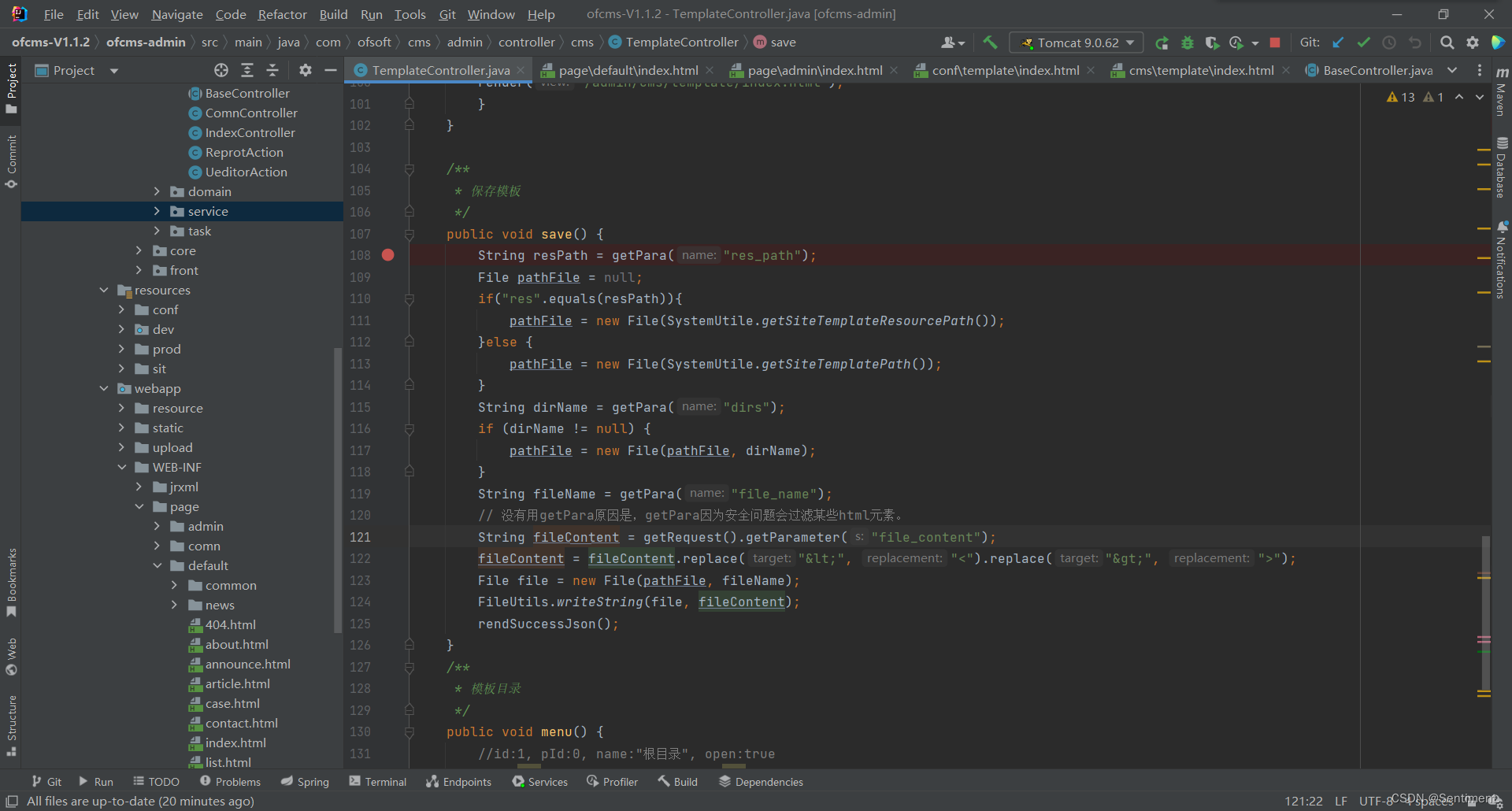Open Problems tool window
Screen dimensions: 1512x811
pos(230,781)
